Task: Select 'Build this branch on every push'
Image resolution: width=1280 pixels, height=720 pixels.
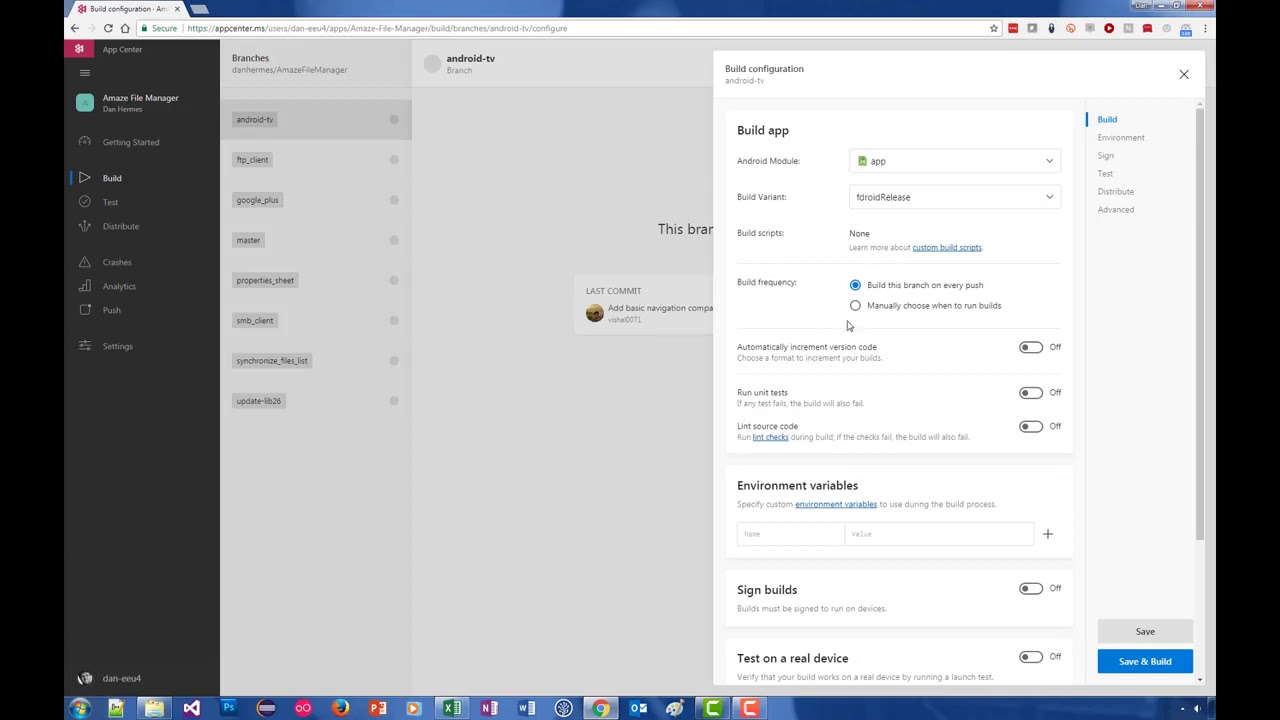Action: tap(855, 285)
